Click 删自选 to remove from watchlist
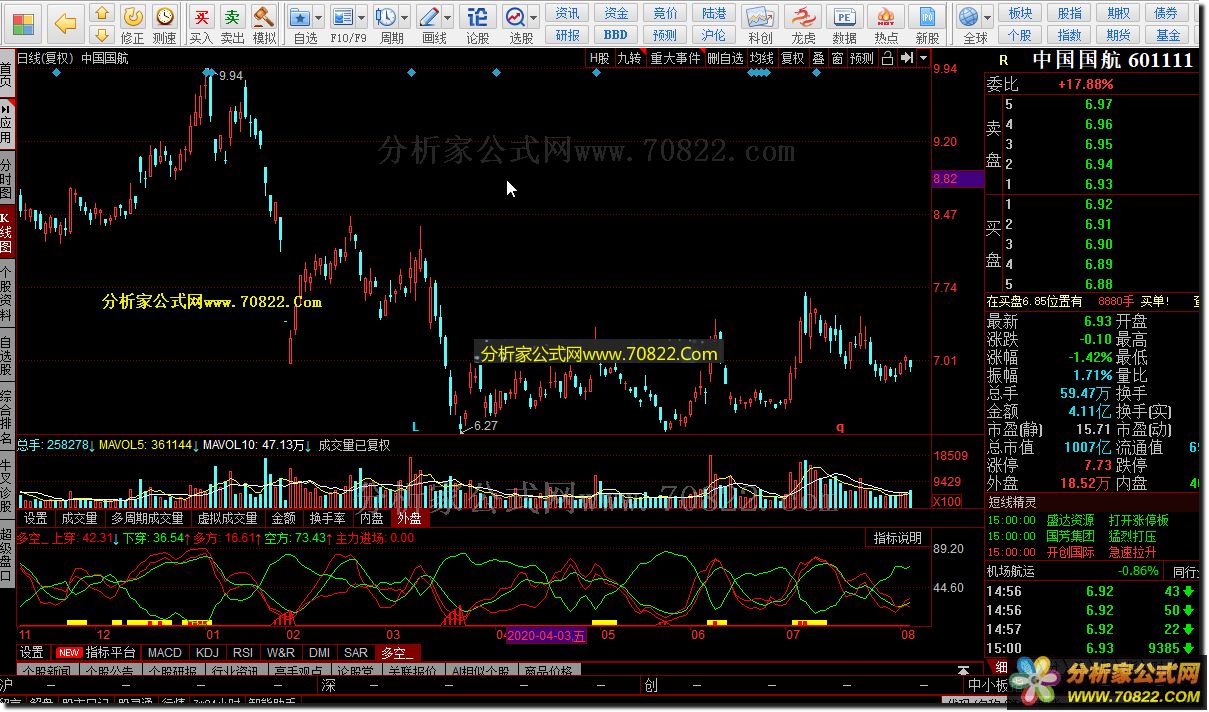The image size is (1209, 712). (725, 58)
